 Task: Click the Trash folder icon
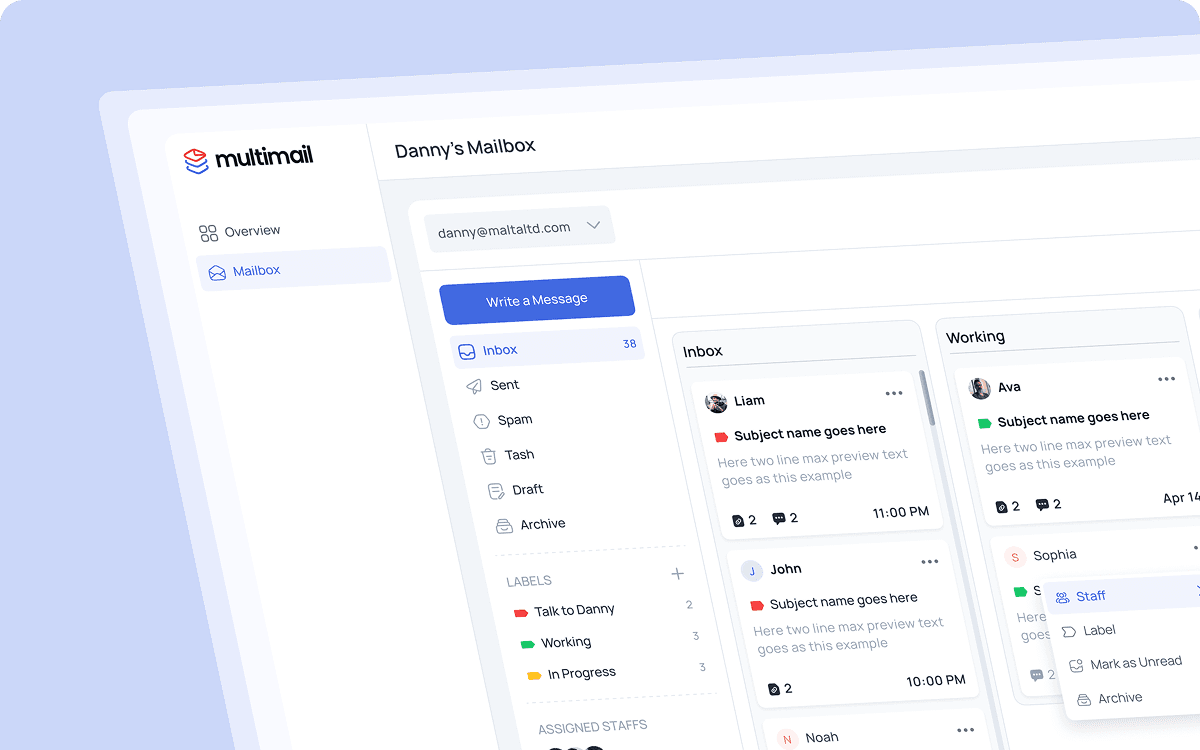coord(487,455)
